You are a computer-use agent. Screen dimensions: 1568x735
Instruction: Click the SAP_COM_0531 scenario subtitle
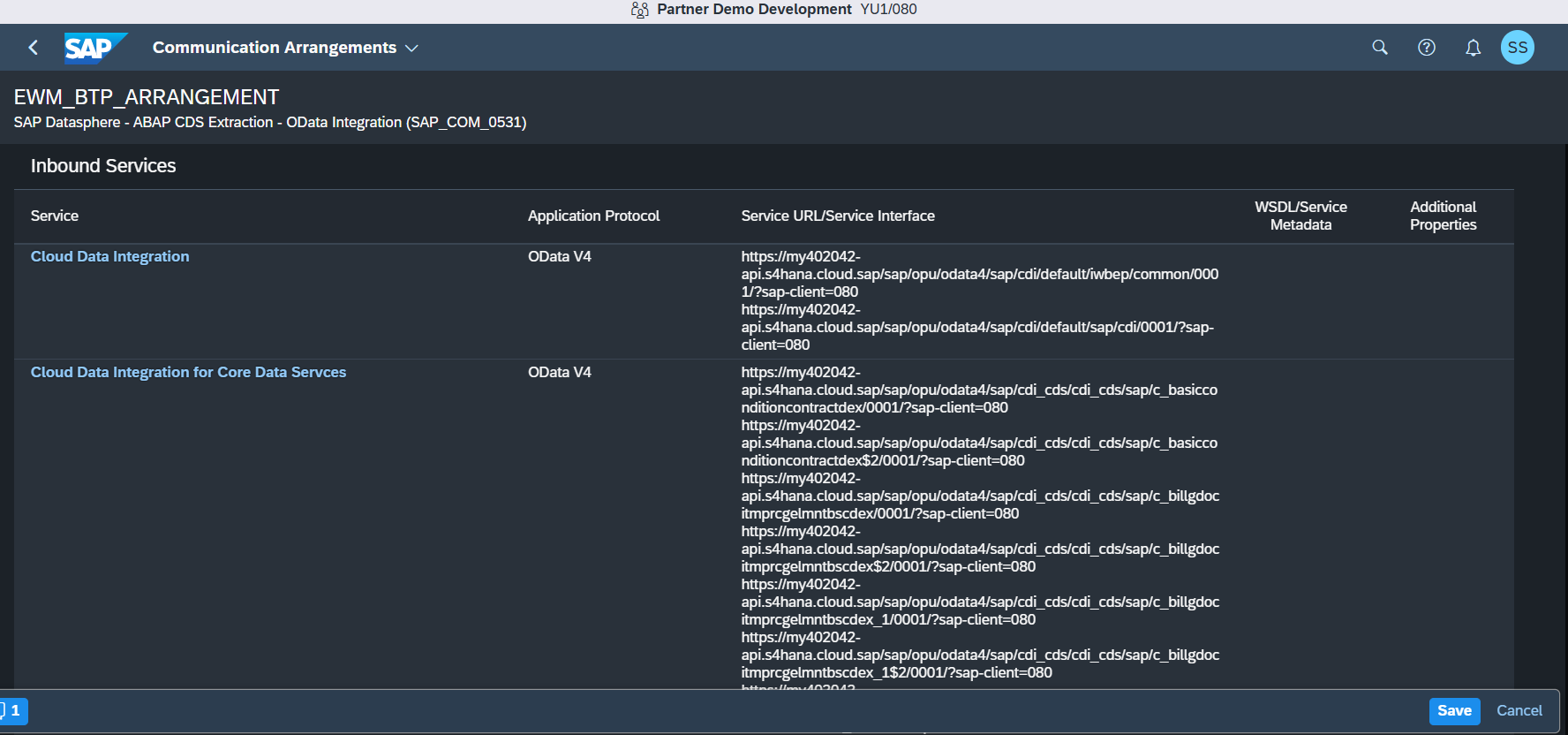270,122
